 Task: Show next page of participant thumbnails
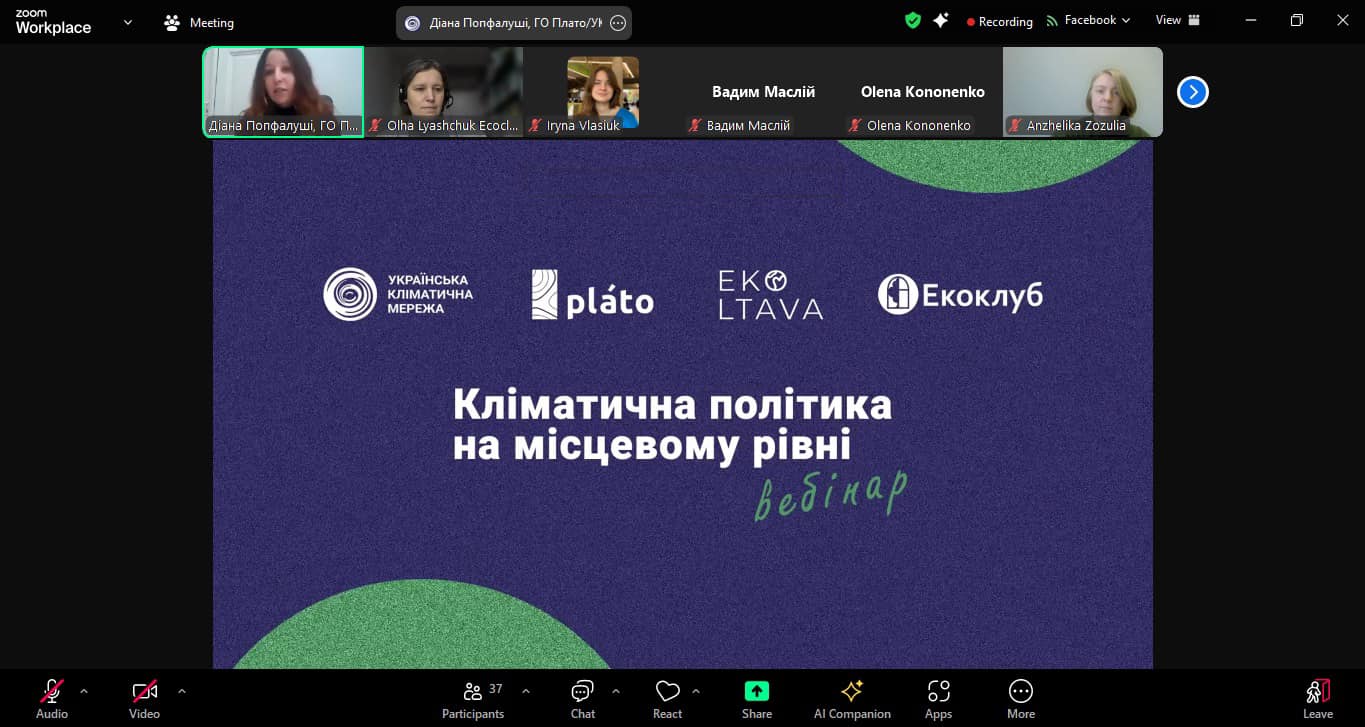tap(1193, 92)
